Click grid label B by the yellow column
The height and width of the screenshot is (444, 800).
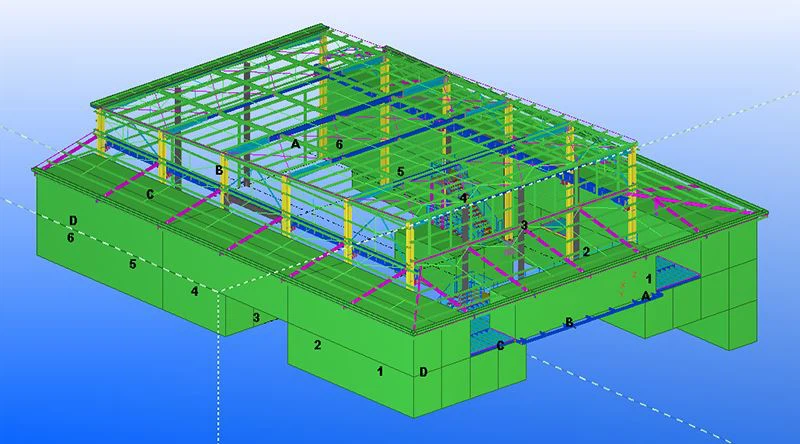click(x=219, y=170)
